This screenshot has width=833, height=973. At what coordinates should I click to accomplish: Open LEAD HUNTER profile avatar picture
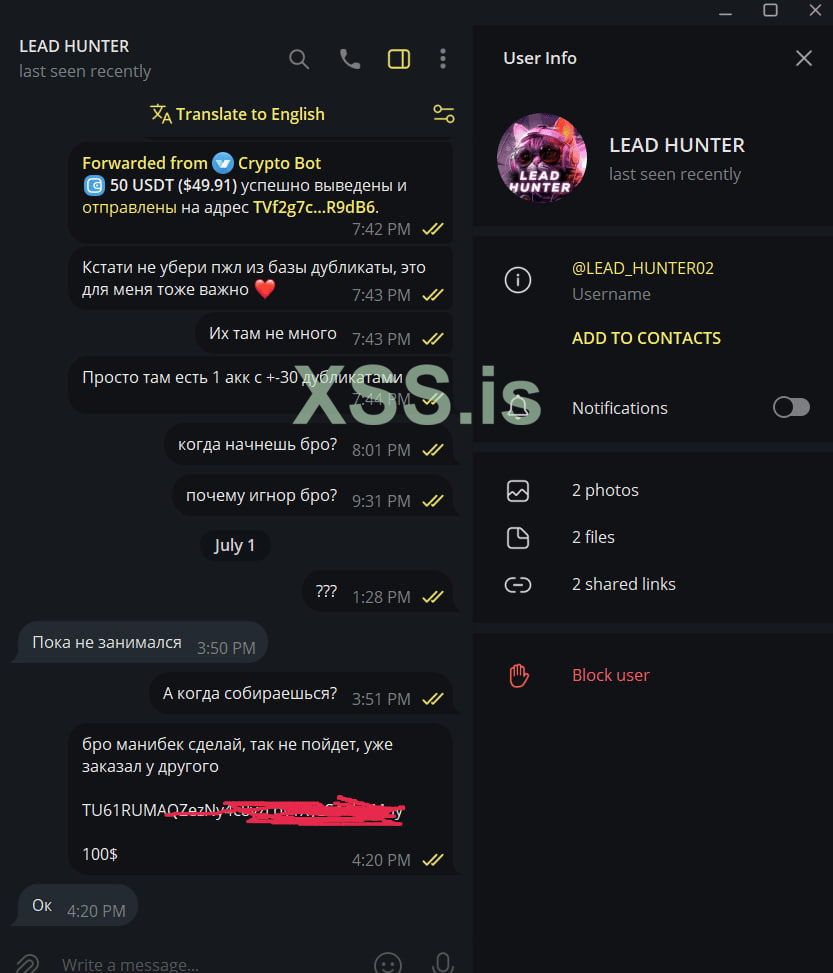pos(542,158)
